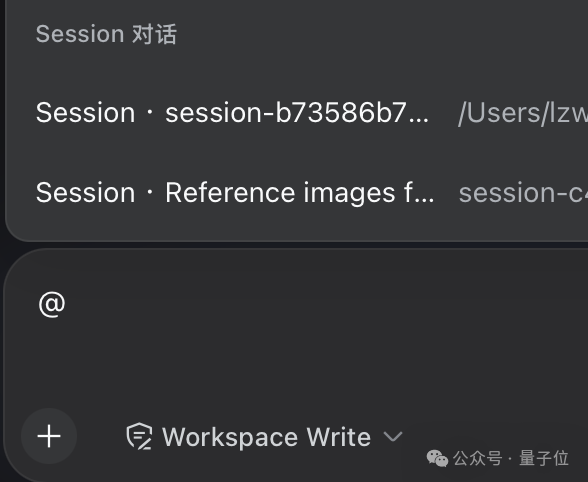Click the @ mention symbol in the input
Image resolution: width=588 pixels, height=482 pixels.
pos(52,305)
